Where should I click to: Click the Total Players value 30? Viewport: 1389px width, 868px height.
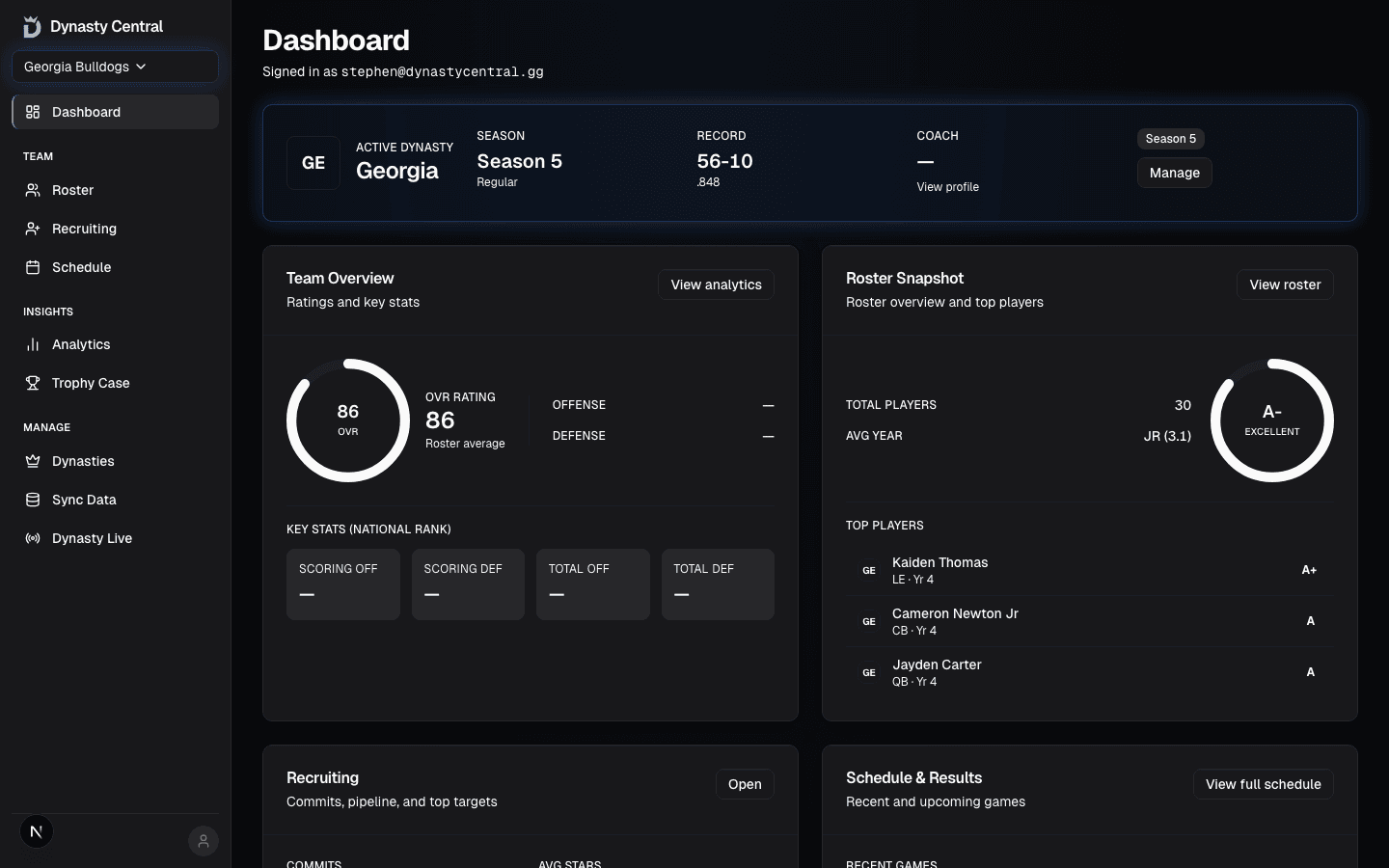coord(1183,405)
